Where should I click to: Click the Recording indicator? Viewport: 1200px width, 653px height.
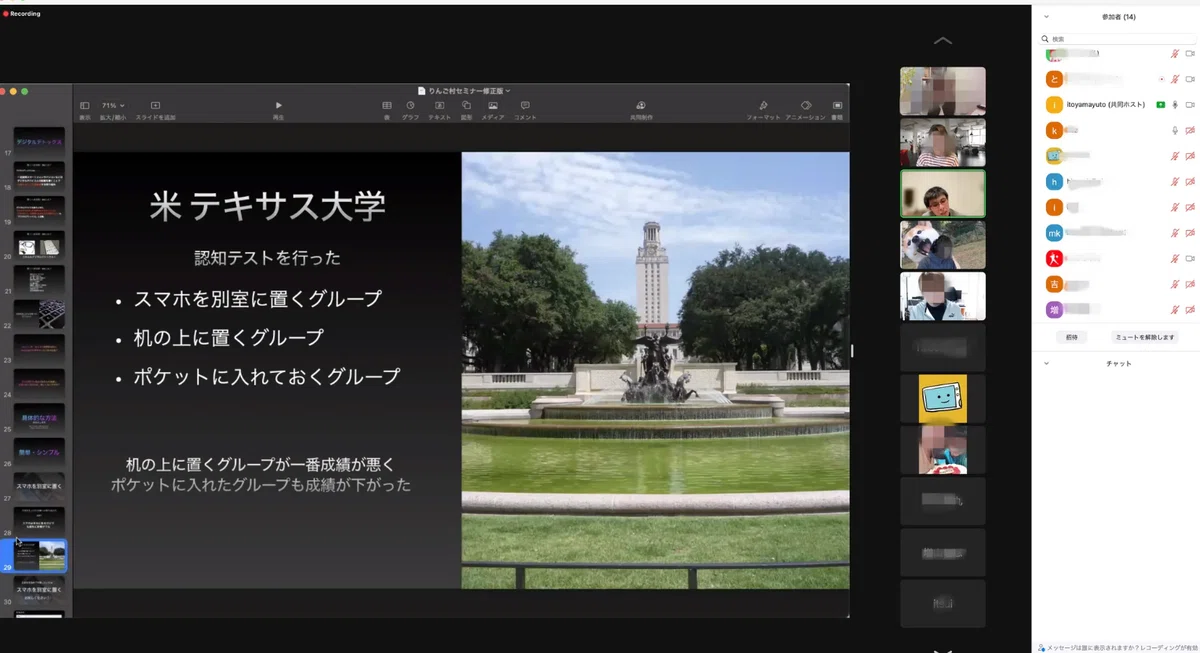tap(22, 13)
